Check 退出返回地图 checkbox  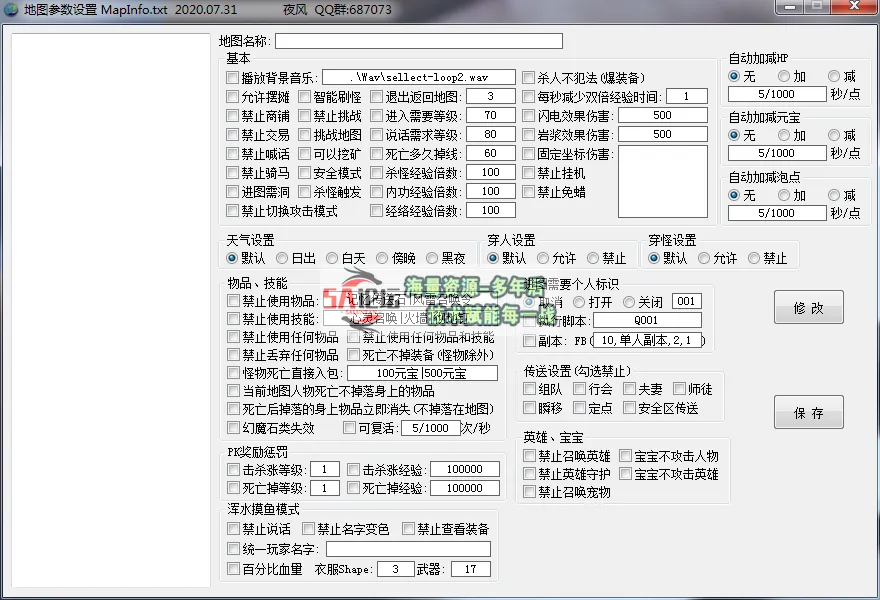[376, 97]
